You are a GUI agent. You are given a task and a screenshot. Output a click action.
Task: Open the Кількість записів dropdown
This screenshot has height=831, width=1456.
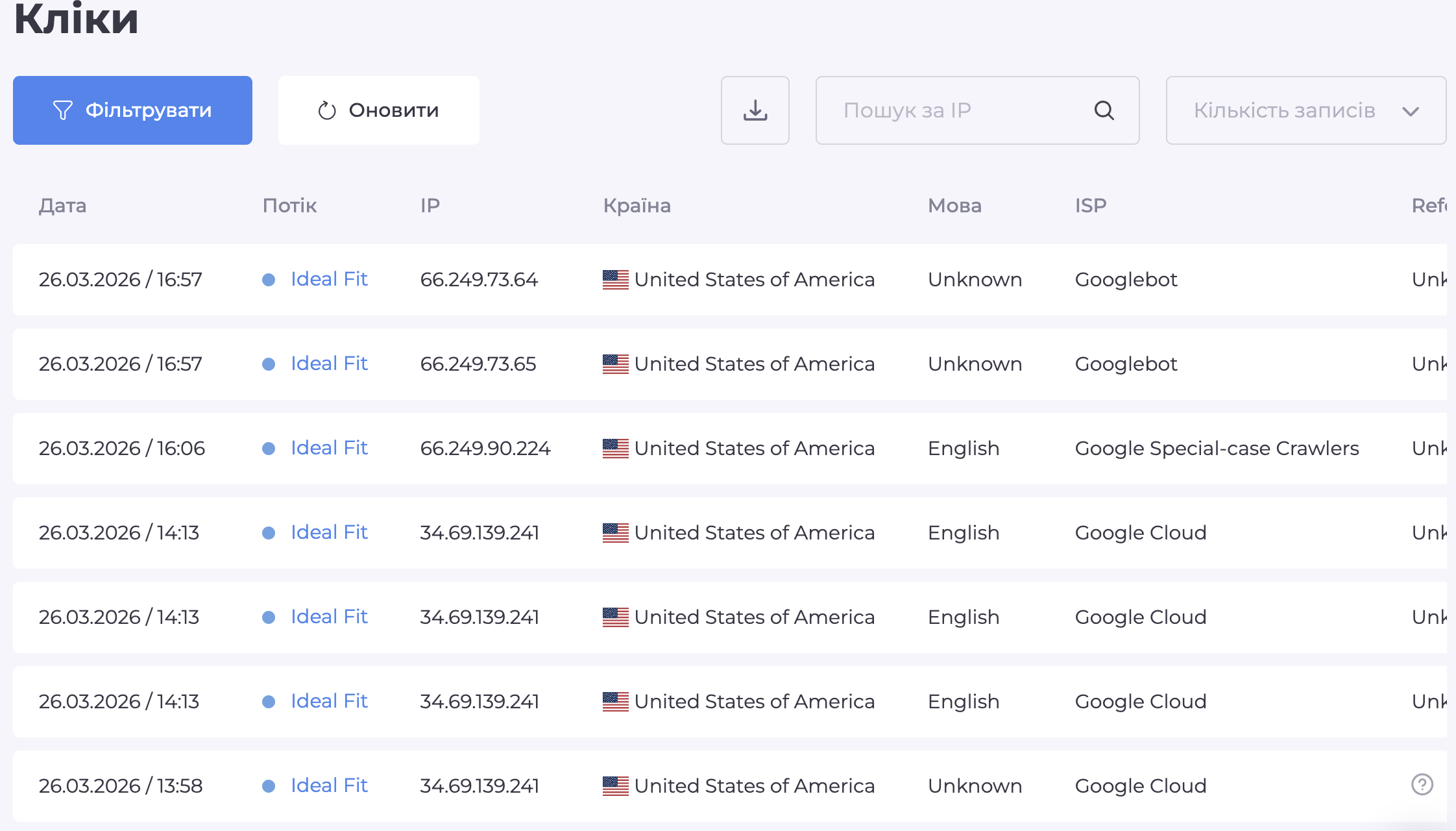1305,110
